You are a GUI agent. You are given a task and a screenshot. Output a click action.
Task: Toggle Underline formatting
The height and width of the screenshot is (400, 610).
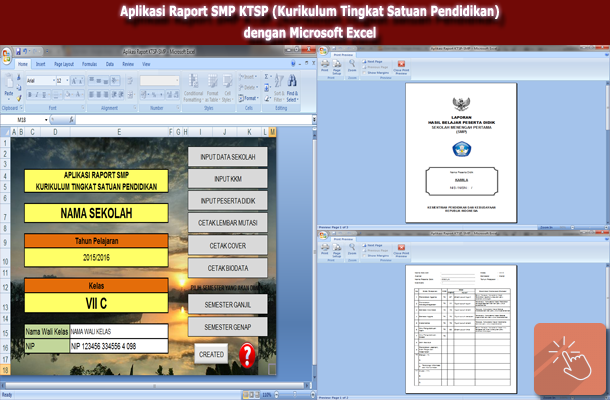[x=44, y=95]
